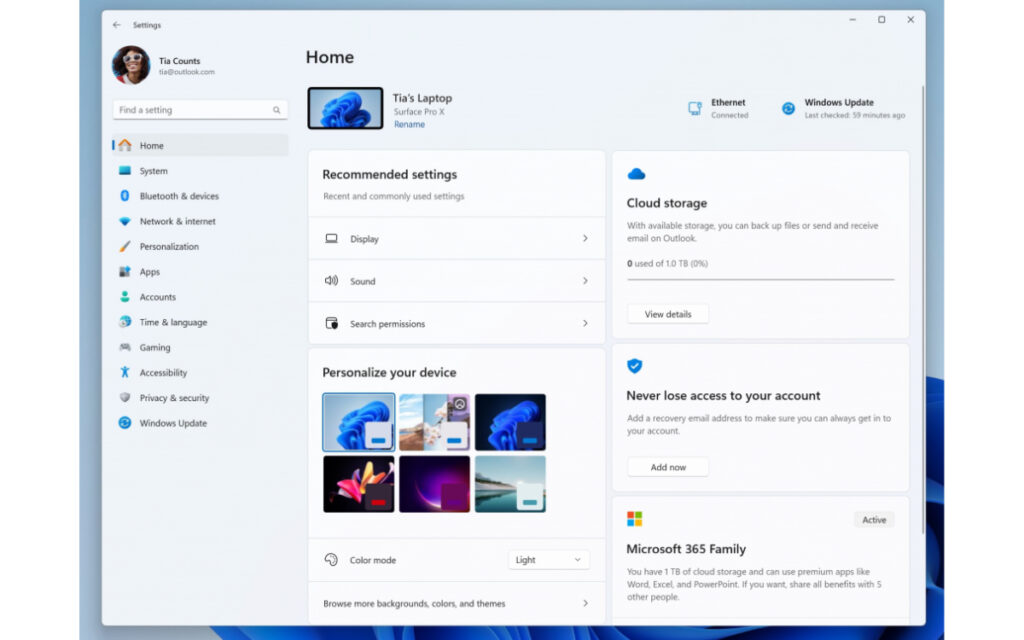Screen dimensions: 1024x640
Task: Click the Network wifi icon in sidebar
Action: tap(125, 221)
